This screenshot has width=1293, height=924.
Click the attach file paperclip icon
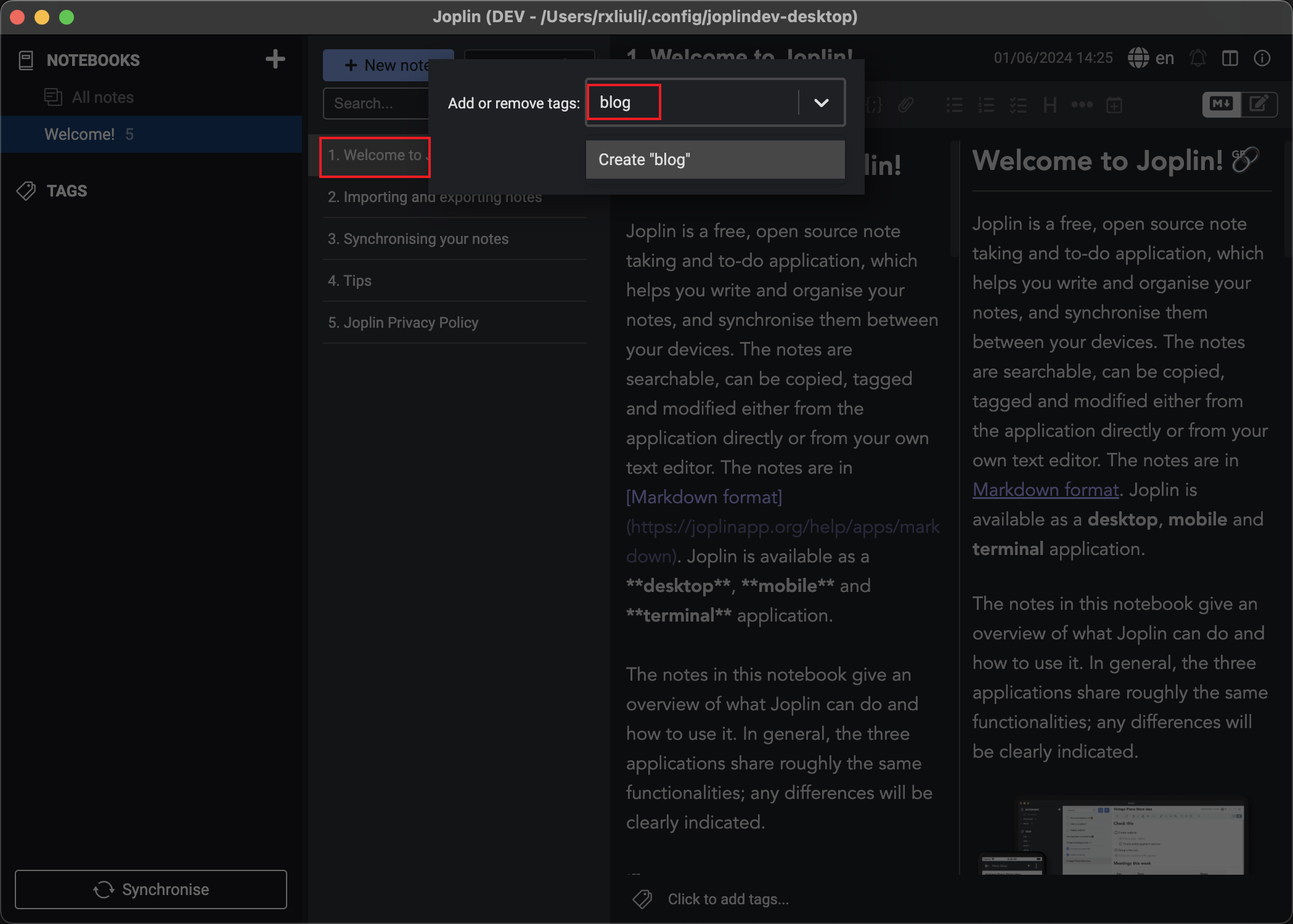[x=905, y=105]
